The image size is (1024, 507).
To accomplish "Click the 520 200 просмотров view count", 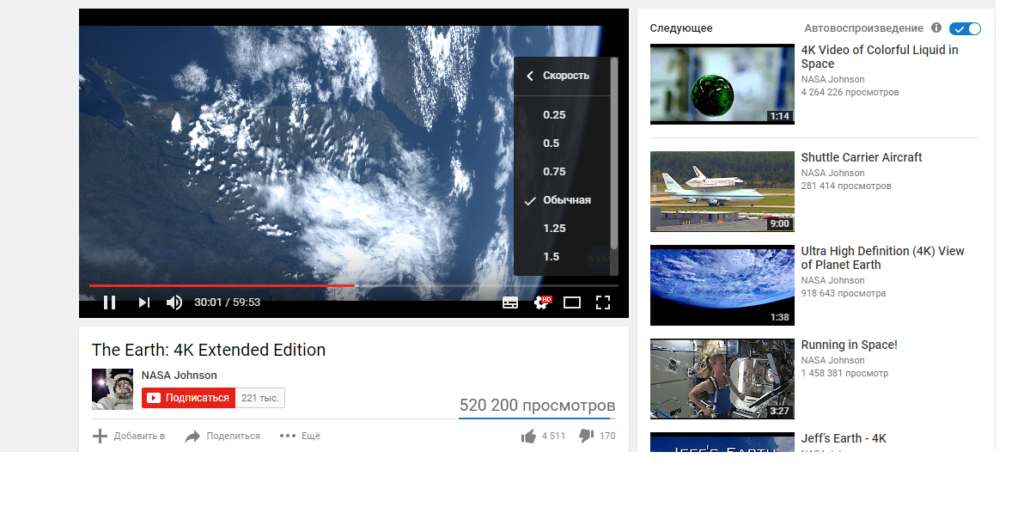I will 537,405.
